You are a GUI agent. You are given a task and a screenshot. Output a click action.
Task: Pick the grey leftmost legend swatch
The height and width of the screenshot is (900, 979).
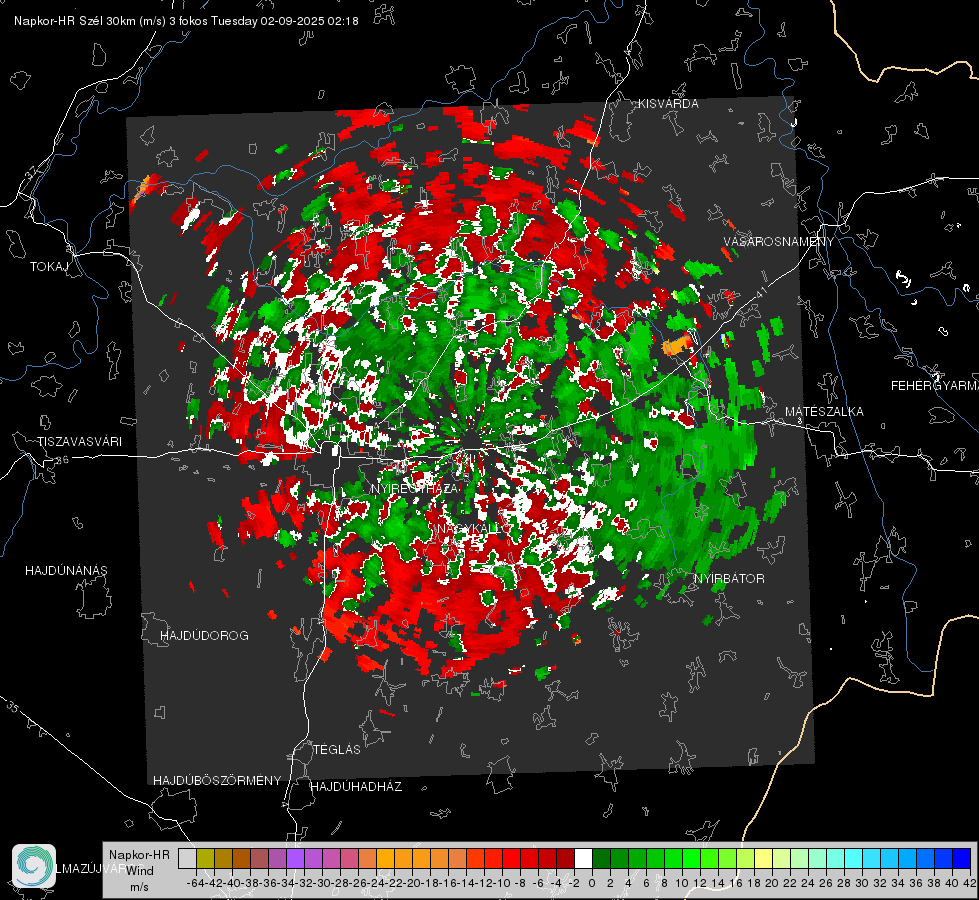[187, 858]
